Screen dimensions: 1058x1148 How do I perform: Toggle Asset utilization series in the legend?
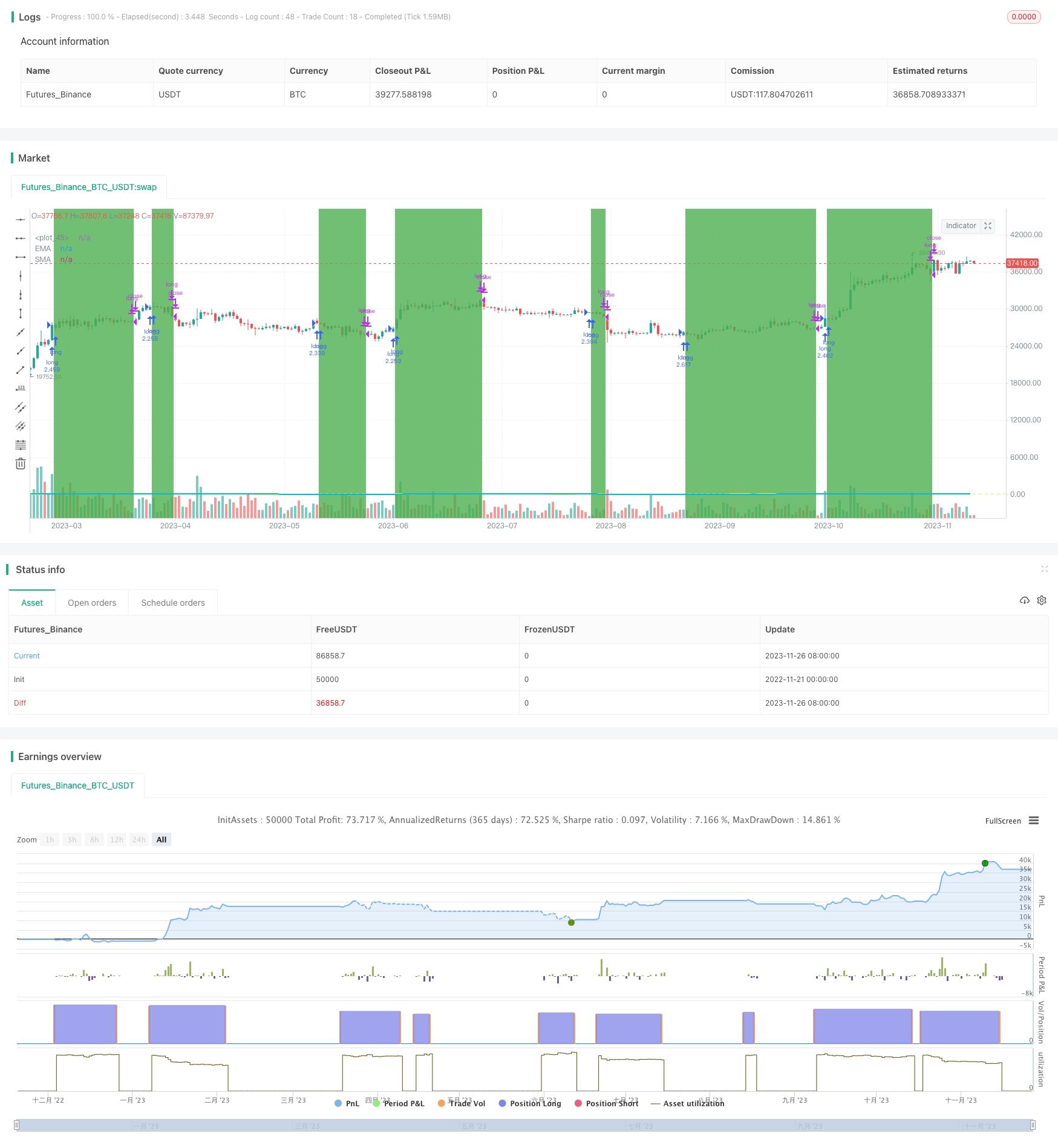pos(687,1103)
